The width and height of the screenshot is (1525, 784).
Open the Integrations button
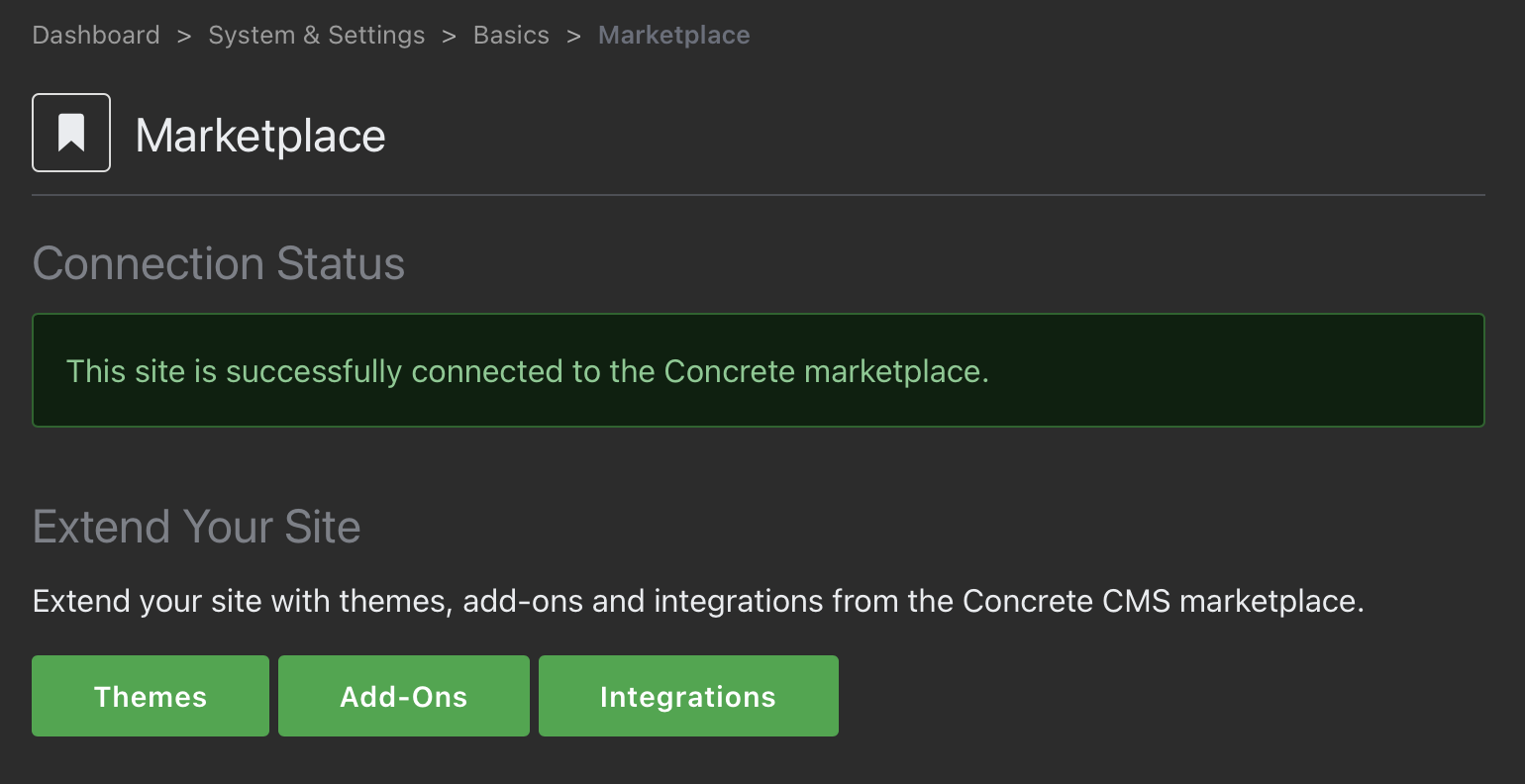[688, 696]
